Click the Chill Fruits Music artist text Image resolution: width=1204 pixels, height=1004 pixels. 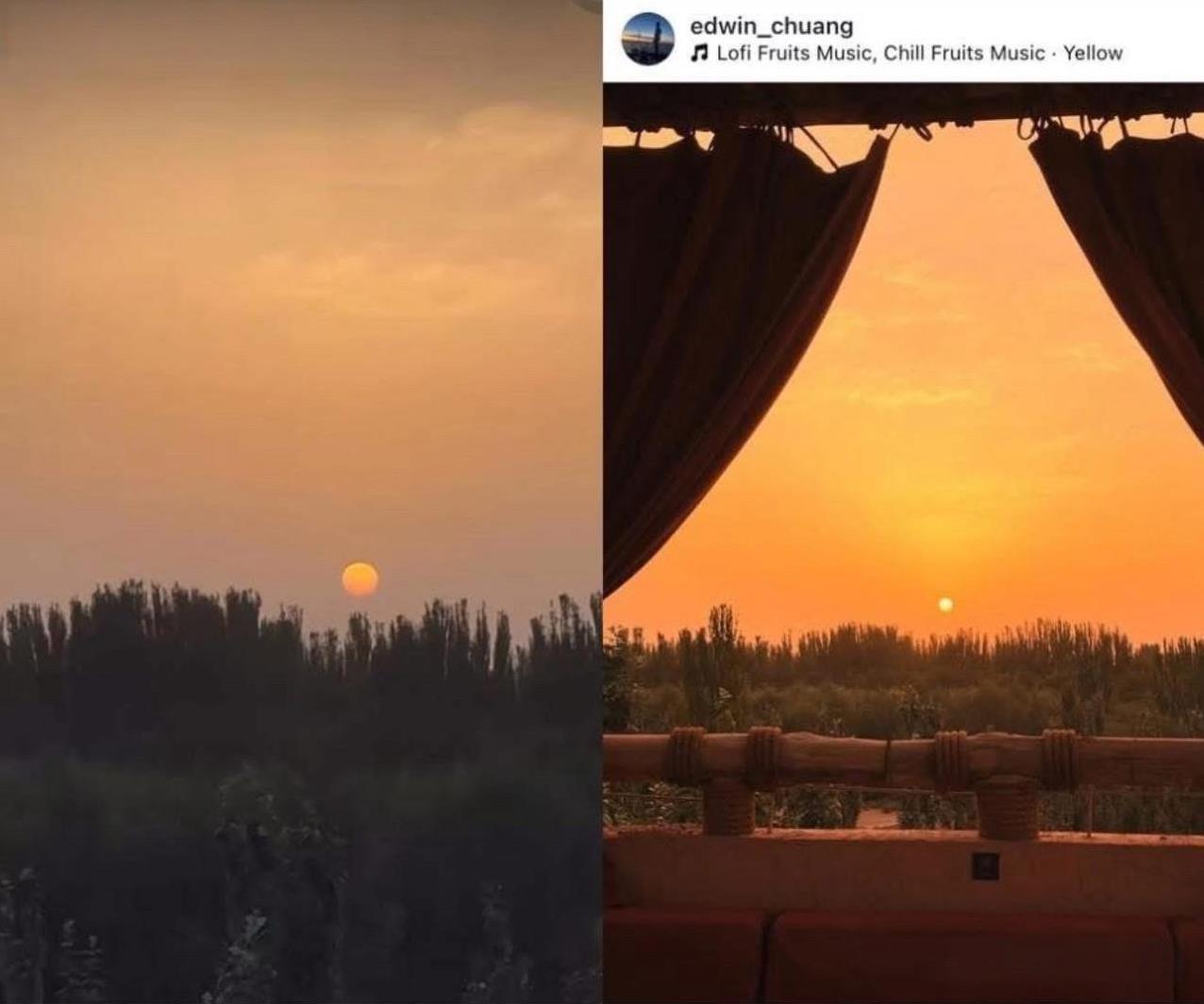point(963,53)
